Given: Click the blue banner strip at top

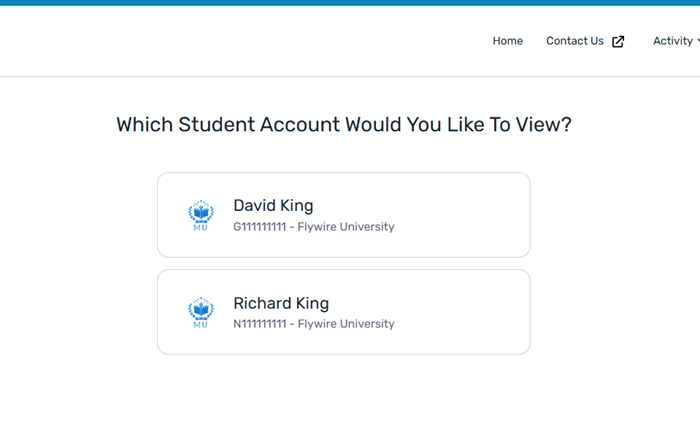Looking at the screenshot, I should (x=350, y=3).
